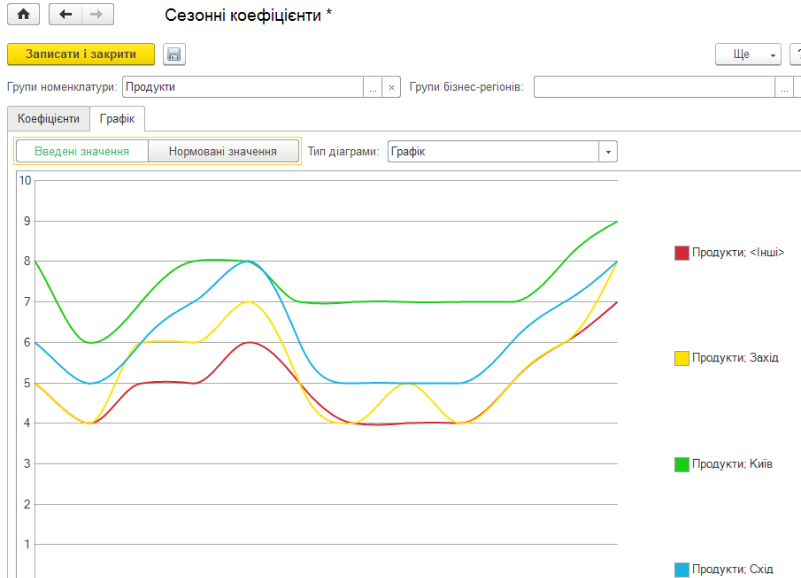The height and width of the screenshot is (578, 801).
Task: Expand the Тип діаграми dropdown arrow
Action: click(608, 152)
